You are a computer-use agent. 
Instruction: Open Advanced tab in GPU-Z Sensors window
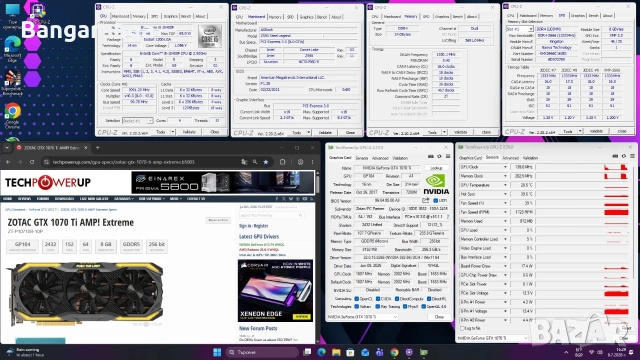pos(511,158)
